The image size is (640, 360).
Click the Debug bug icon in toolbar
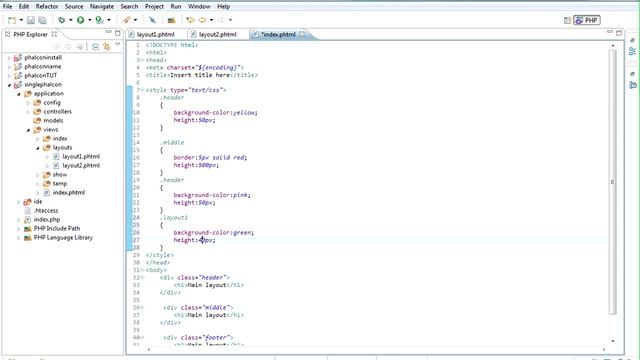pyautogui.click(x=62, y=20)
